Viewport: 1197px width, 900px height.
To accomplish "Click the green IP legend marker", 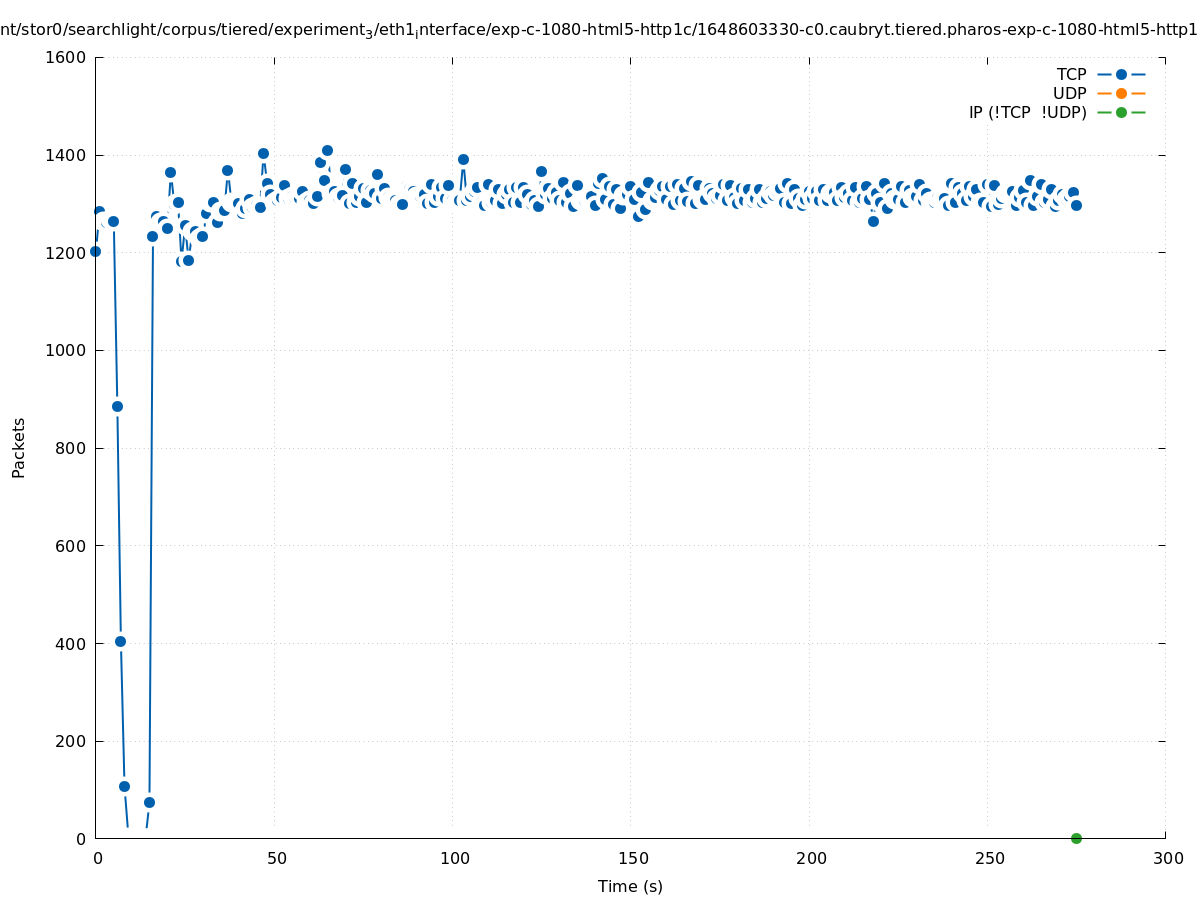I will click(x=1120, y=112).
